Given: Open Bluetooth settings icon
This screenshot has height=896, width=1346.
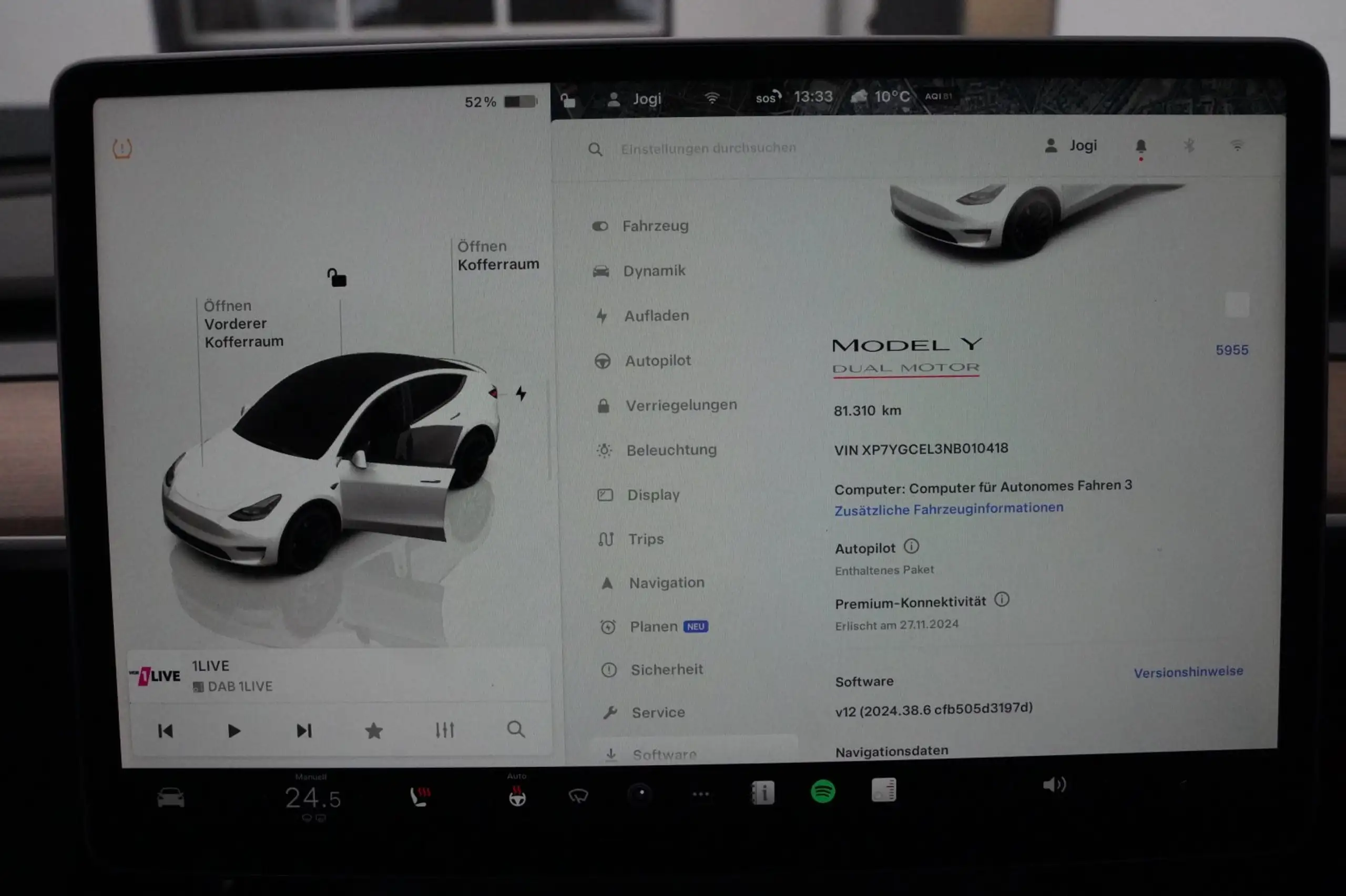Looking at the screenshot, I should click(1189, 146).
